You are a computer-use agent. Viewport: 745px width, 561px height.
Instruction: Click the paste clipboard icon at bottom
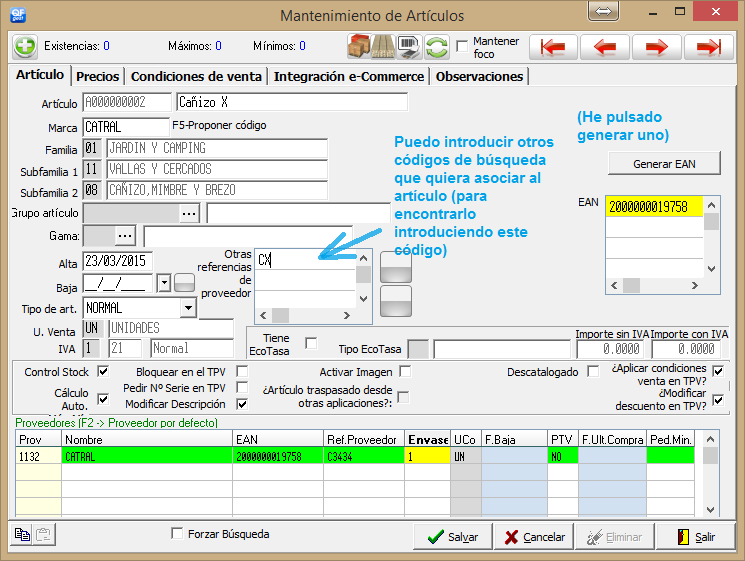[x=44, y=534]
